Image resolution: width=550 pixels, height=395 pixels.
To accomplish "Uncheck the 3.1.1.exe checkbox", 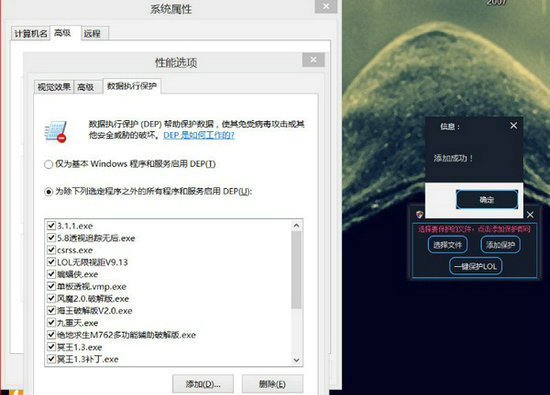I will pos(51,226).
